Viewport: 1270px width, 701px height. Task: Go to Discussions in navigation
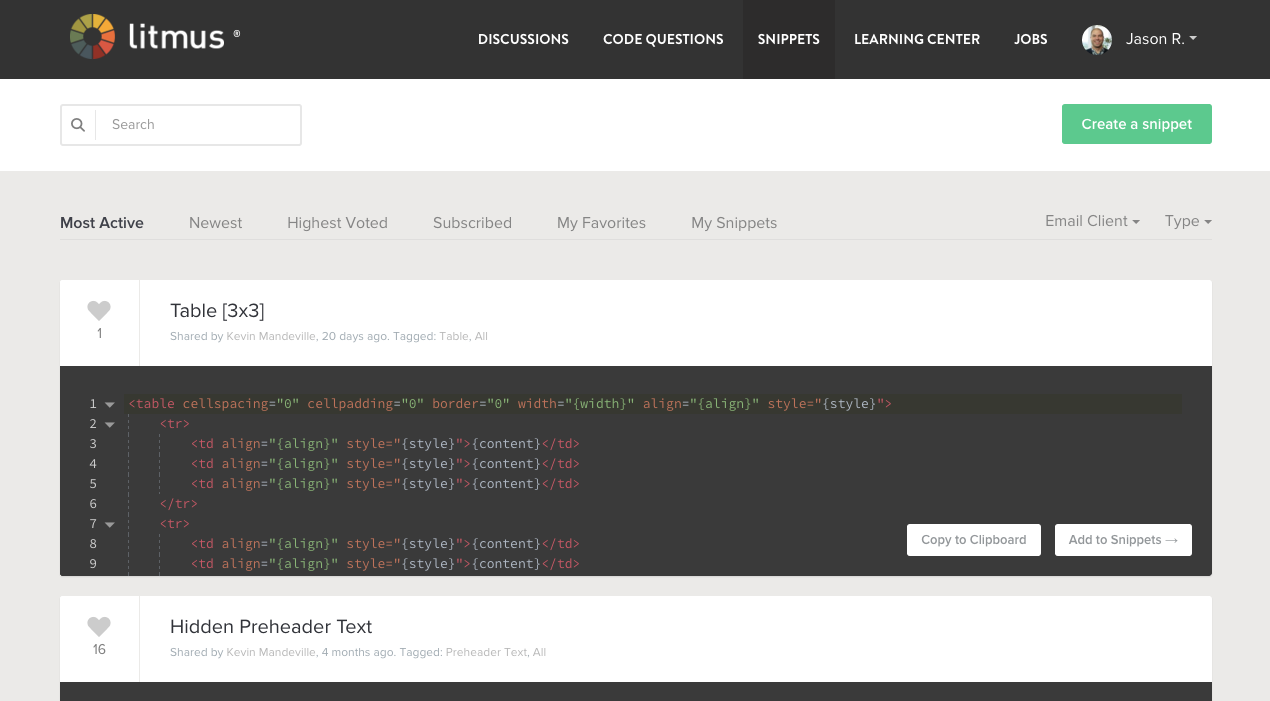pos(523,39)
